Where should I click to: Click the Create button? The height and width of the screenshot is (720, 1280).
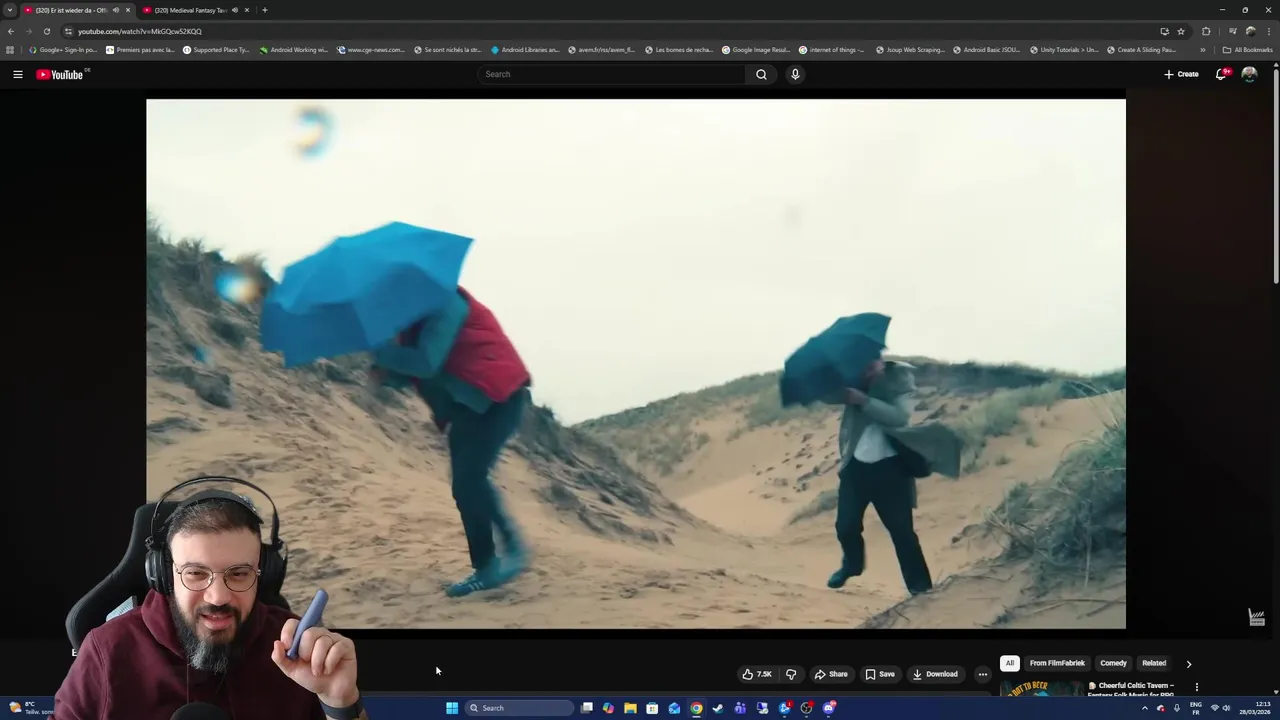coord(1181,74)
